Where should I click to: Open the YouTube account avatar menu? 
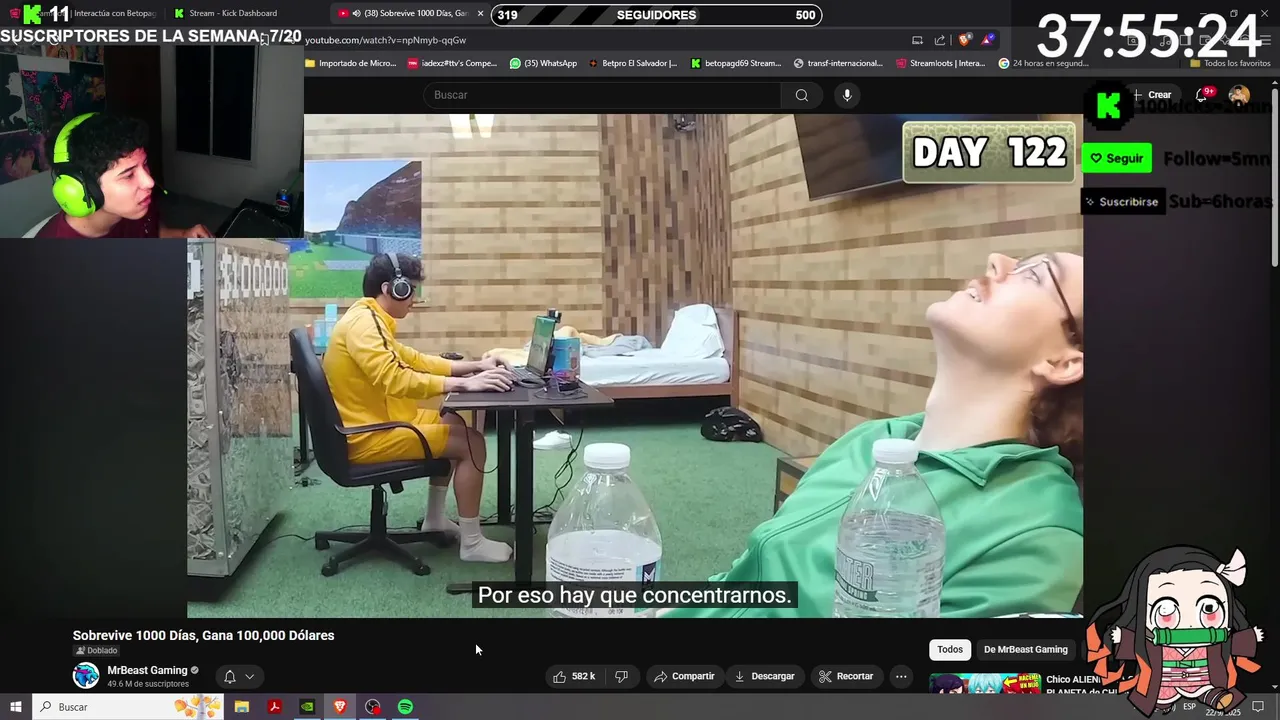pyautogui.click(x=1239, y=95)
